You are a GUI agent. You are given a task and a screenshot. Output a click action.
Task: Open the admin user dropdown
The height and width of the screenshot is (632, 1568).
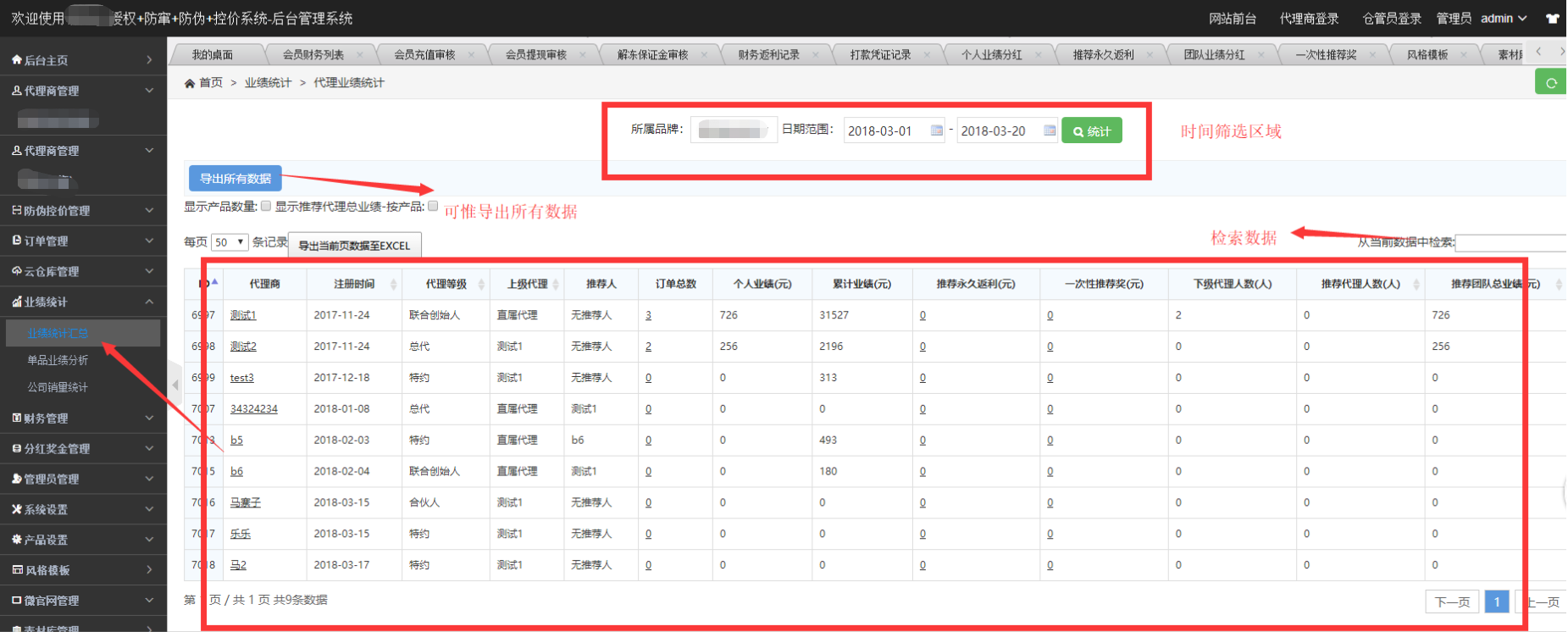point(1504,19)
